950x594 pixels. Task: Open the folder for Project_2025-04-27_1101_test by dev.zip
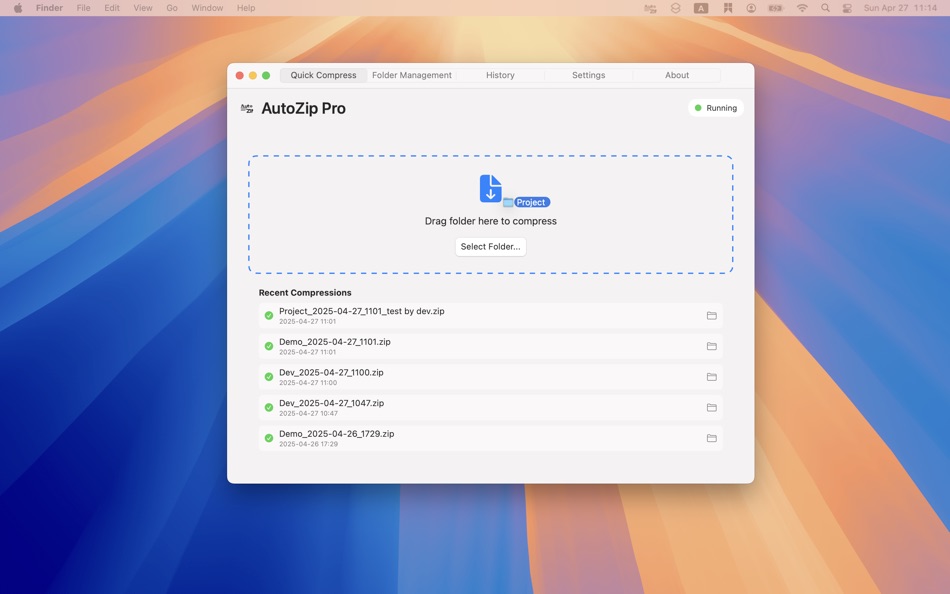(x=712, y=315)
